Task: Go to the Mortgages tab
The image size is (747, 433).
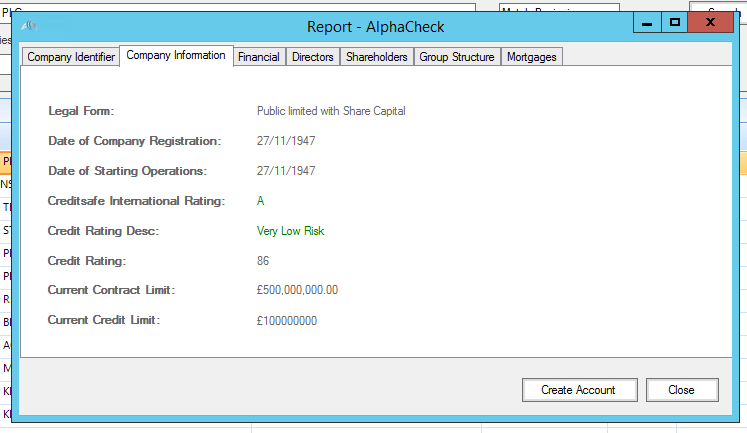Action: click(x=532, y=57)
